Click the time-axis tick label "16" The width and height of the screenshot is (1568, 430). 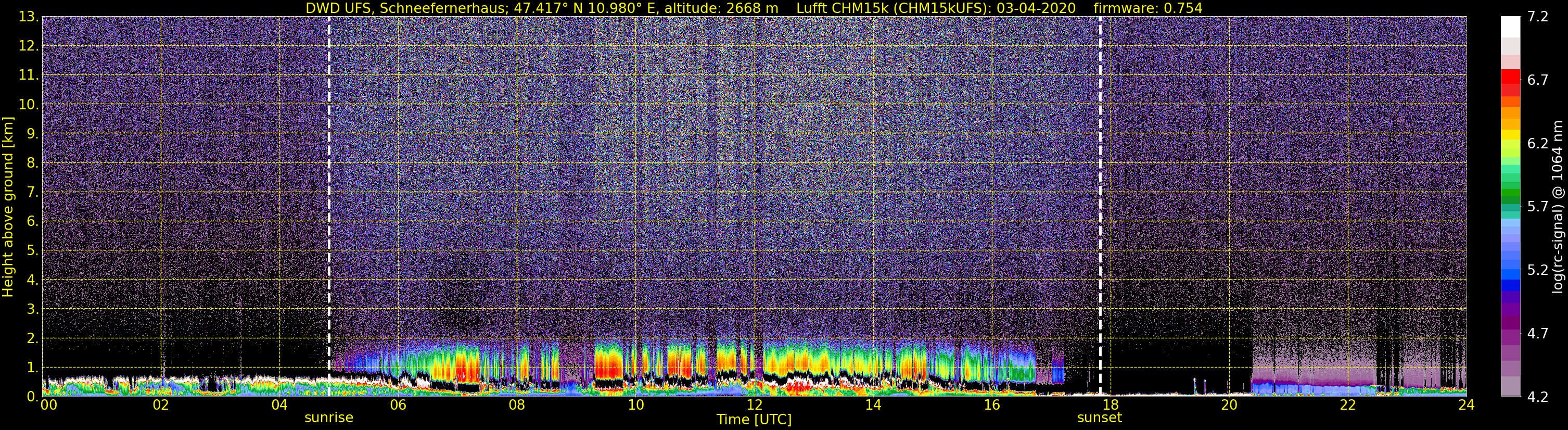(991, 406)
